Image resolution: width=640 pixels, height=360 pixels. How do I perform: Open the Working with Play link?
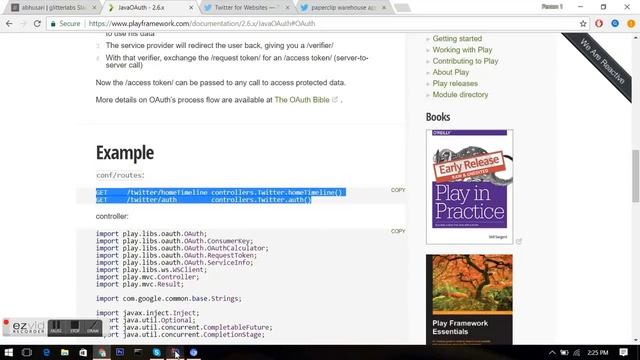[x=462, y=50]
